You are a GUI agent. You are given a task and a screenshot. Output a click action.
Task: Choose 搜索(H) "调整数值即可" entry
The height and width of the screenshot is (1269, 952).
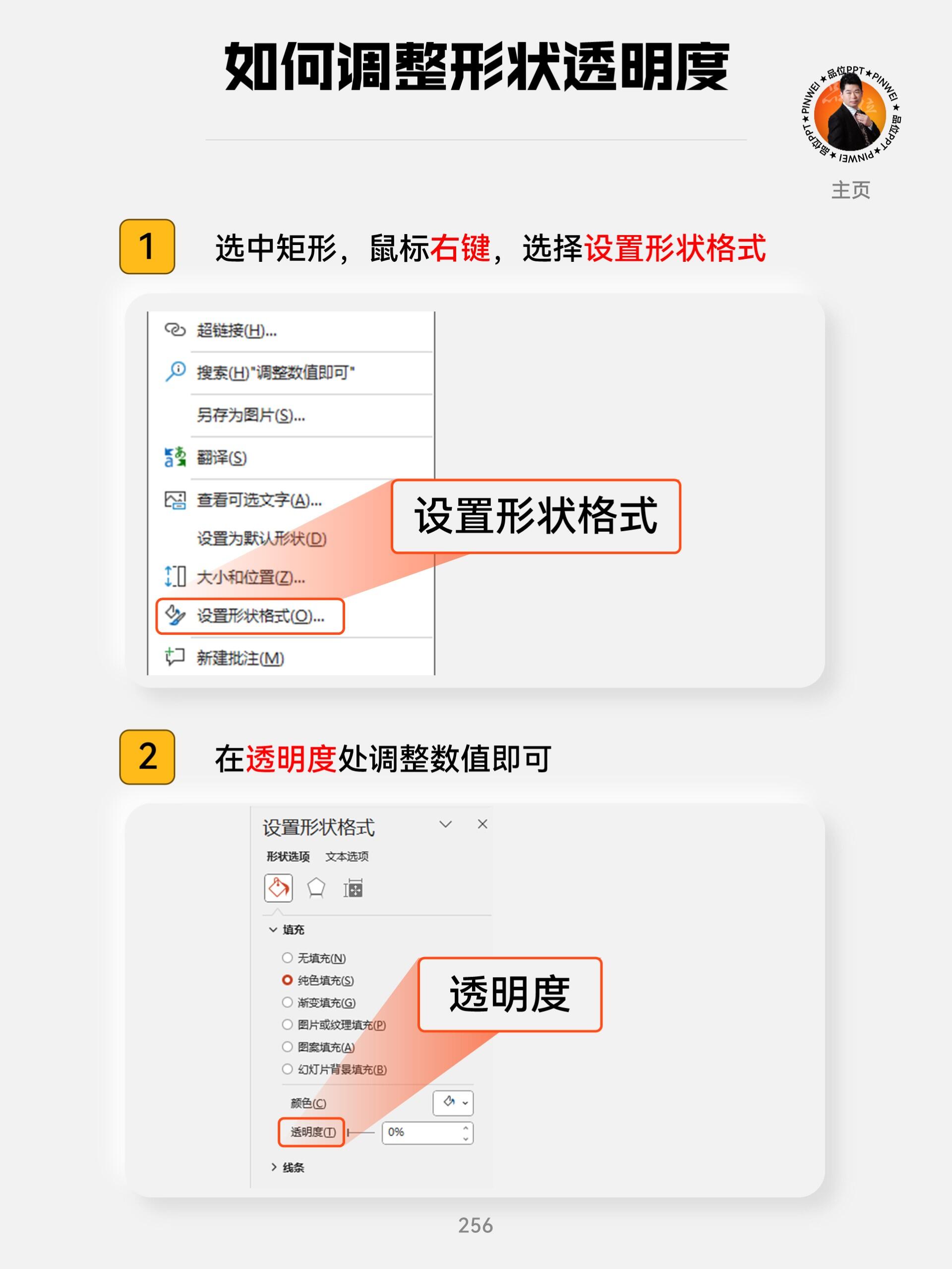click(290, 373)
